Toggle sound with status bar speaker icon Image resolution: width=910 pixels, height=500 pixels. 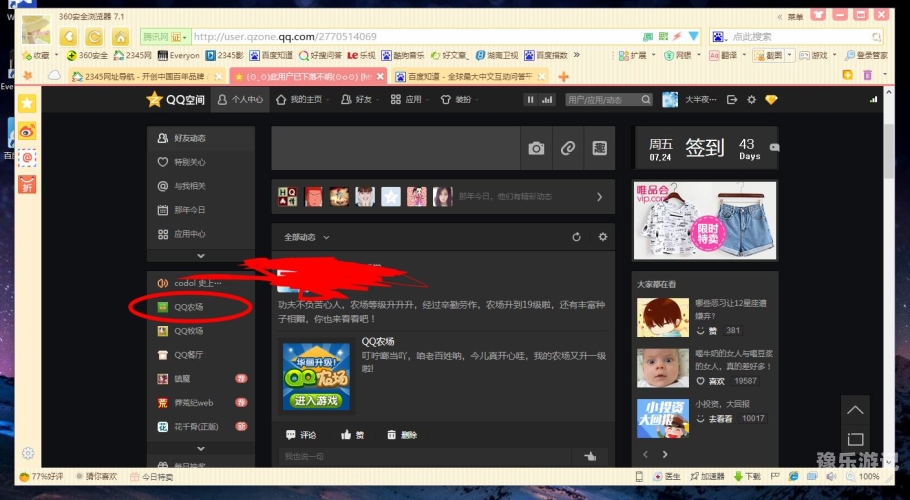[830, 476]
